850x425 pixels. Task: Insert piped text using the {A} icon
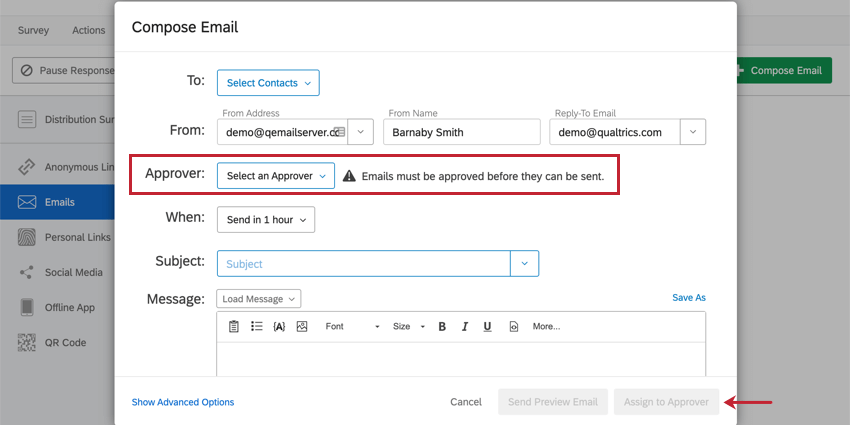pos(279,326)
